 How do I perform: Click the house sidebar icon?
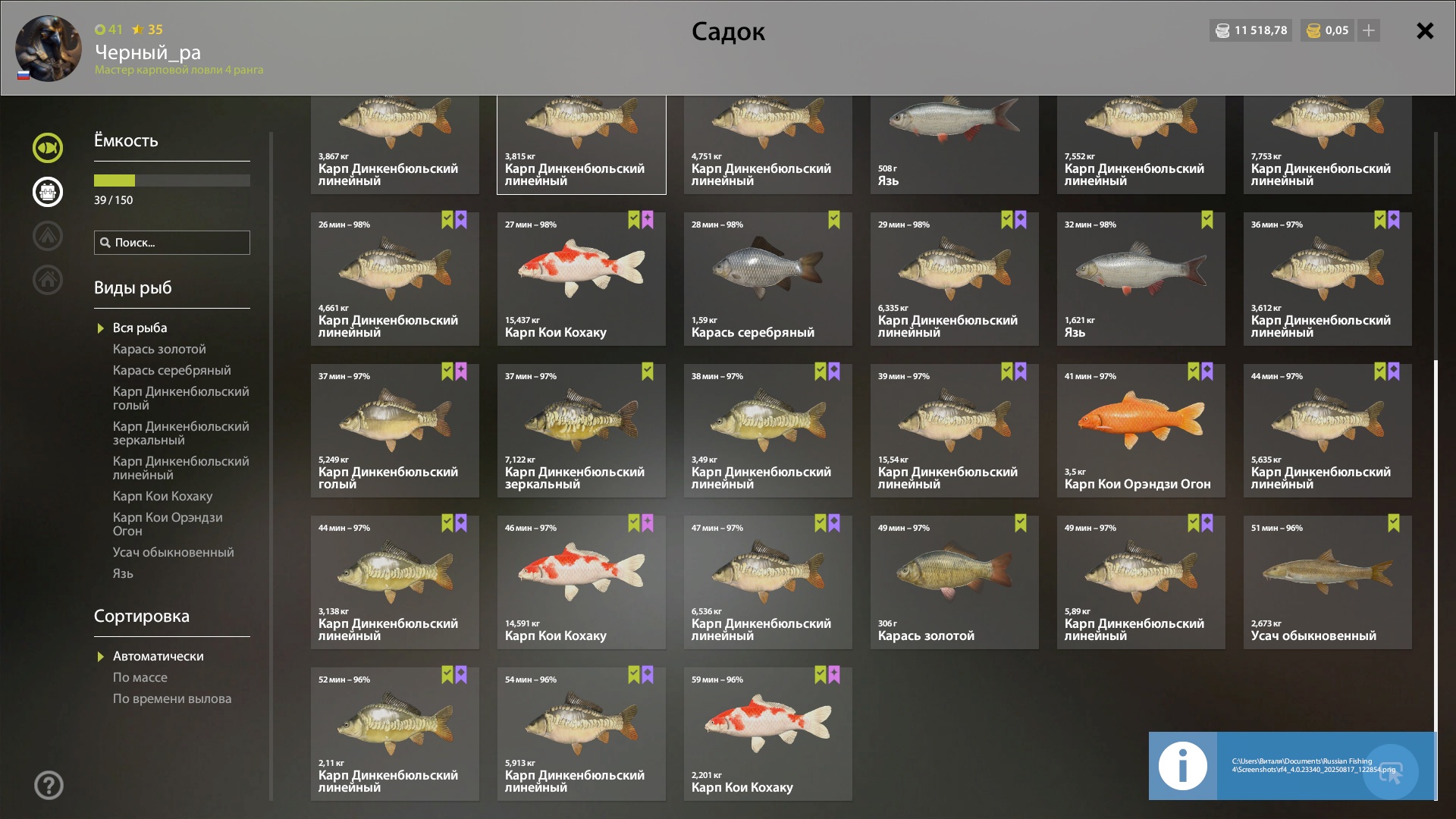click(x=48, y=280)
